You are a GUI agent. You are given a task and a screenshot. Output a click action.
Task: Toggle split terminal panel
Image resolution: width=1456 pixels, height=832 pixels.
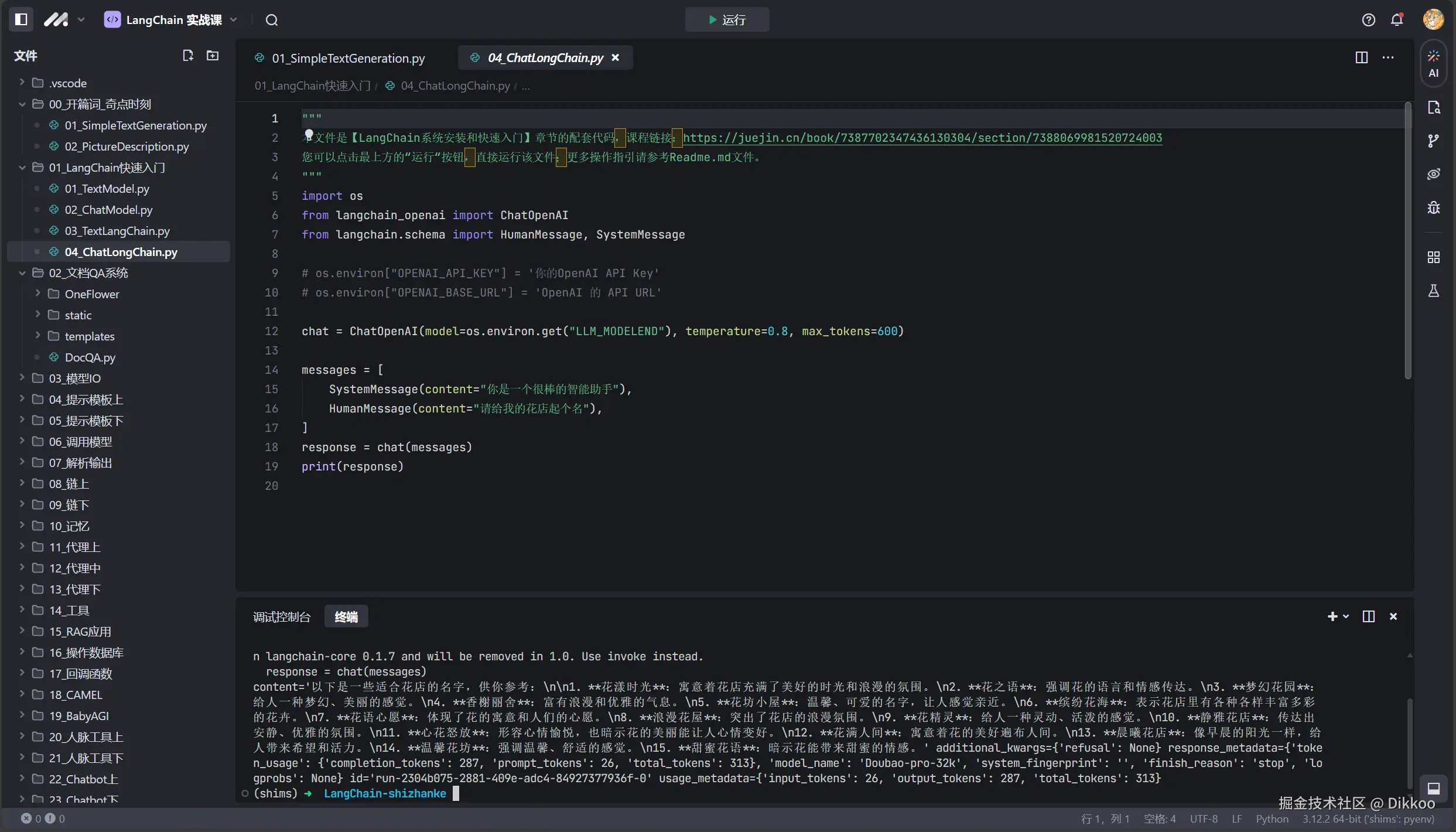pyautogui.click(x=1368, y=616)
